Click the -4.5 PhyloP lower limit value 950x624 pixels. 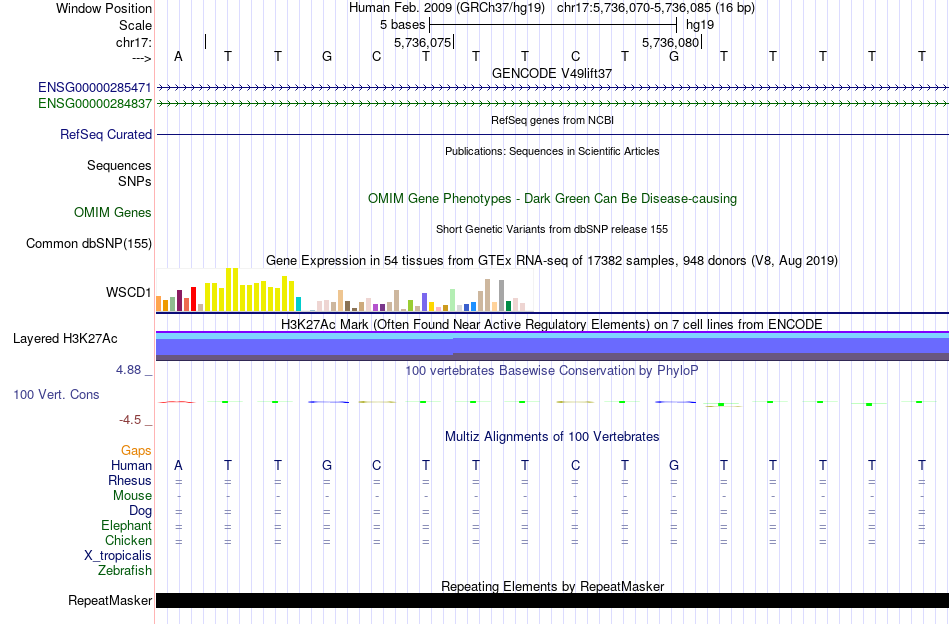(x=130, y=420)
